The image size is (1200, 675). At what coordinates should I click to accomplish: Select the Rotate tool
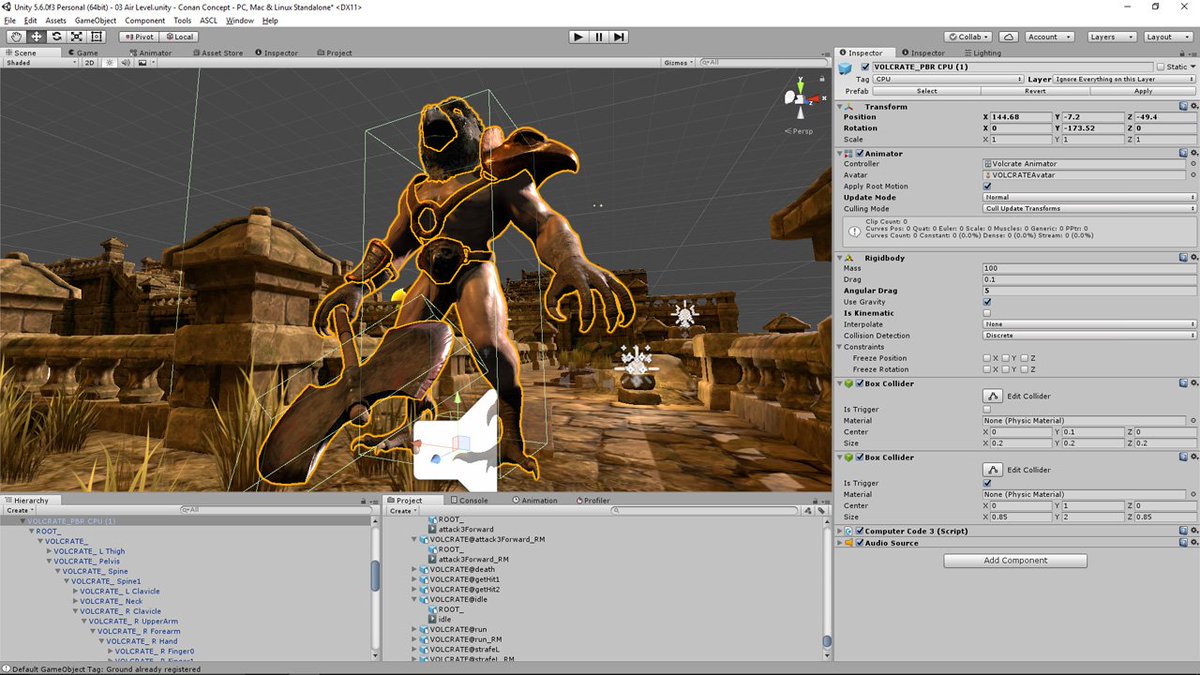click(56, 37)
